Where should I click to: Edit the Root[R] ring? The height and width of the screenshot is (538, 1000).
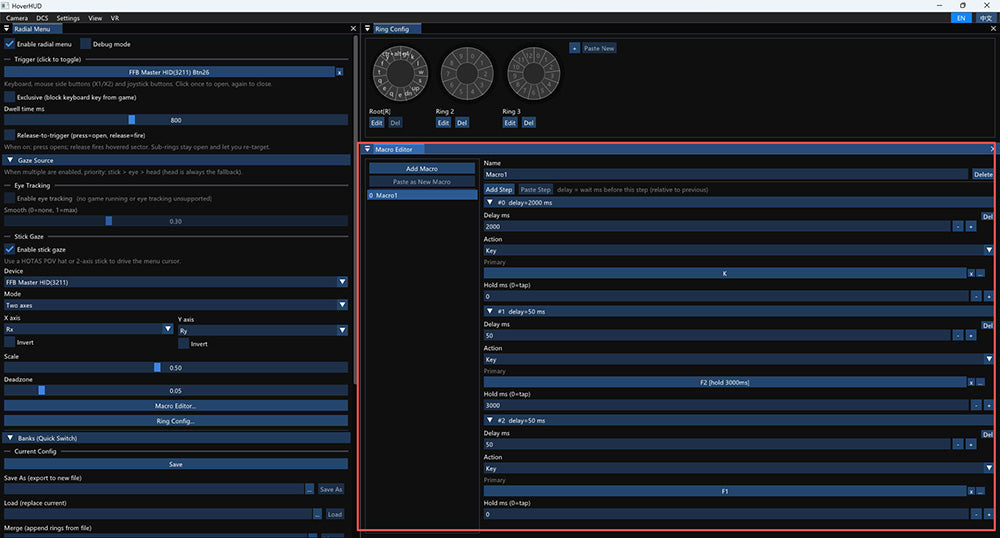pos(377,122)
